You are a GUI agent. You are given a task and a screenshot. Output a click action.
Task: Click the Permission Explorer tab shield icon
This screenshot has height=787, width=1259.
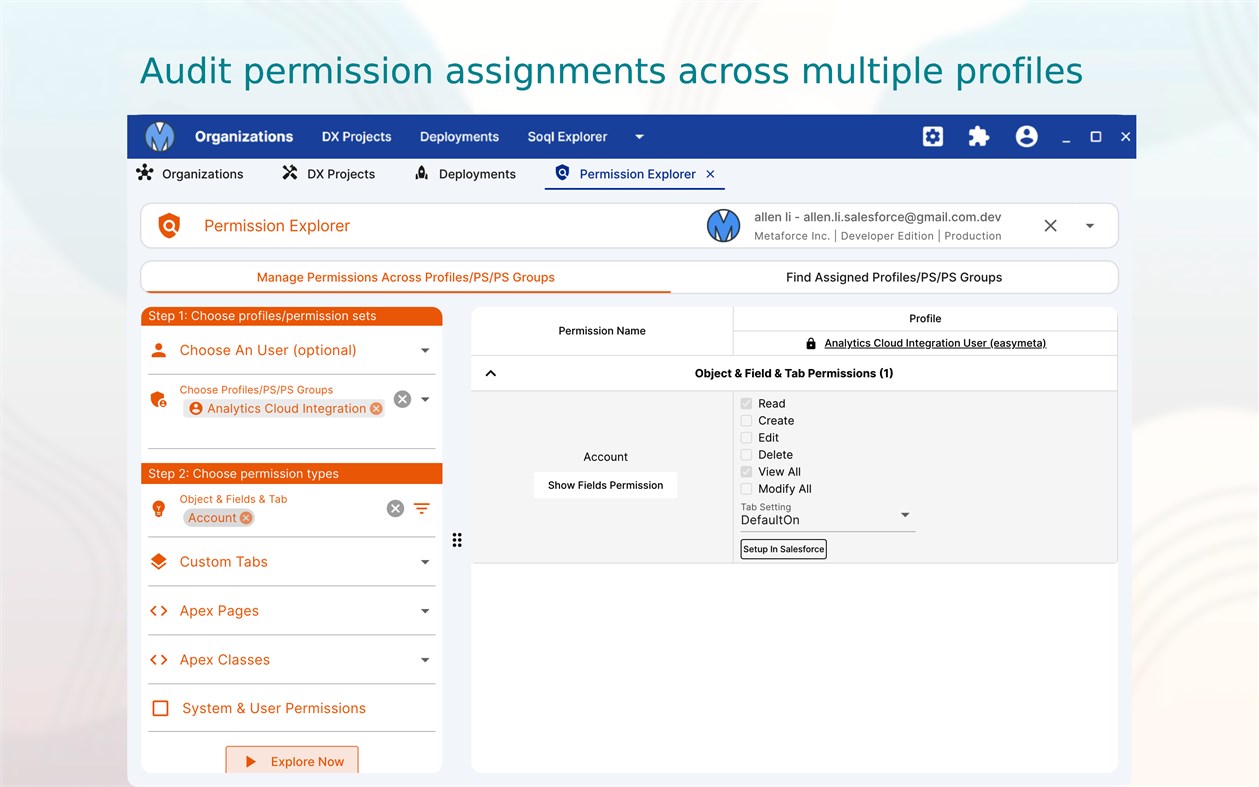[562, 173]
